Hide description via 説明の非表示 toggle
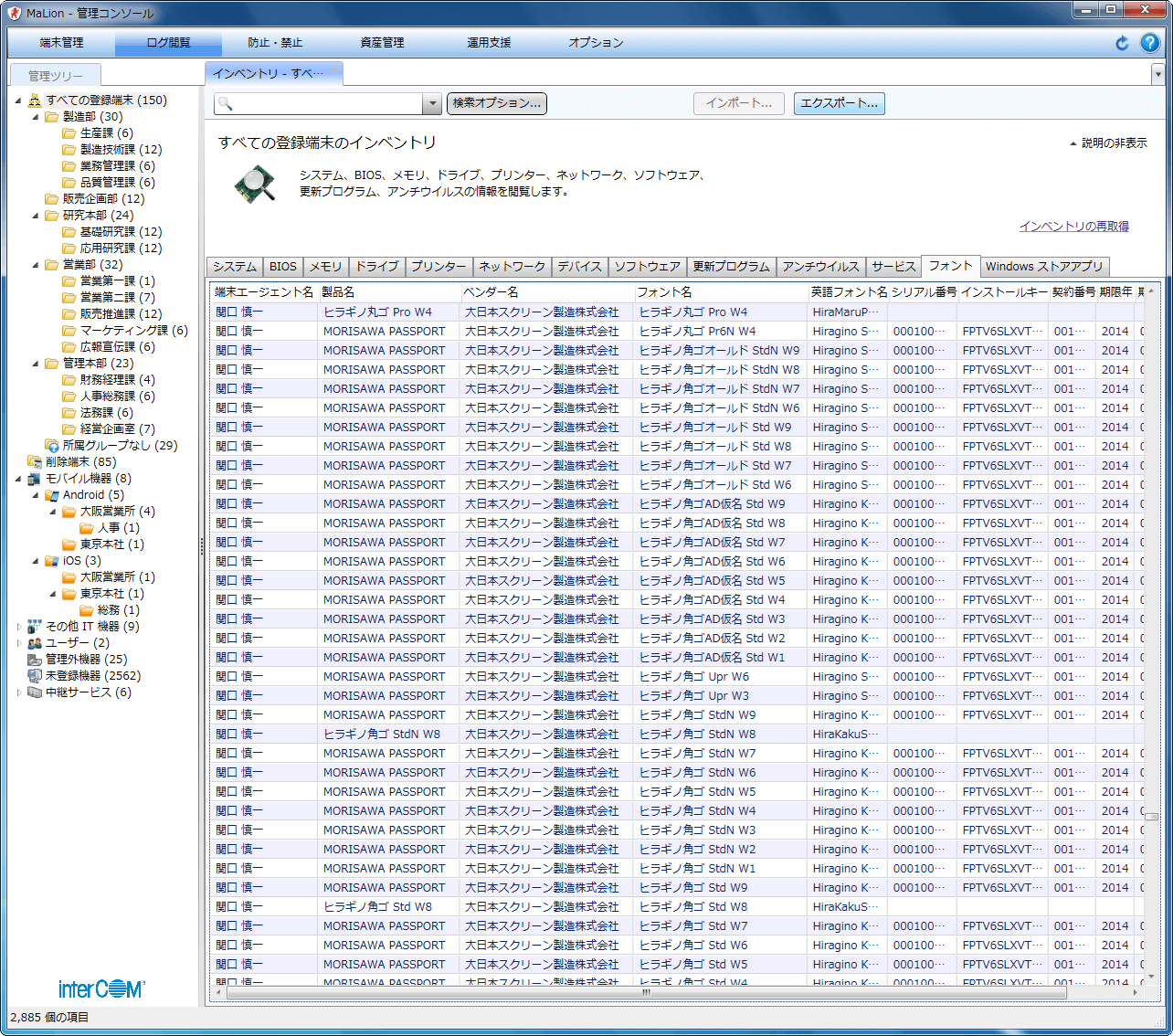This screenshot has width=1173, height=1036. point(1109,143)
